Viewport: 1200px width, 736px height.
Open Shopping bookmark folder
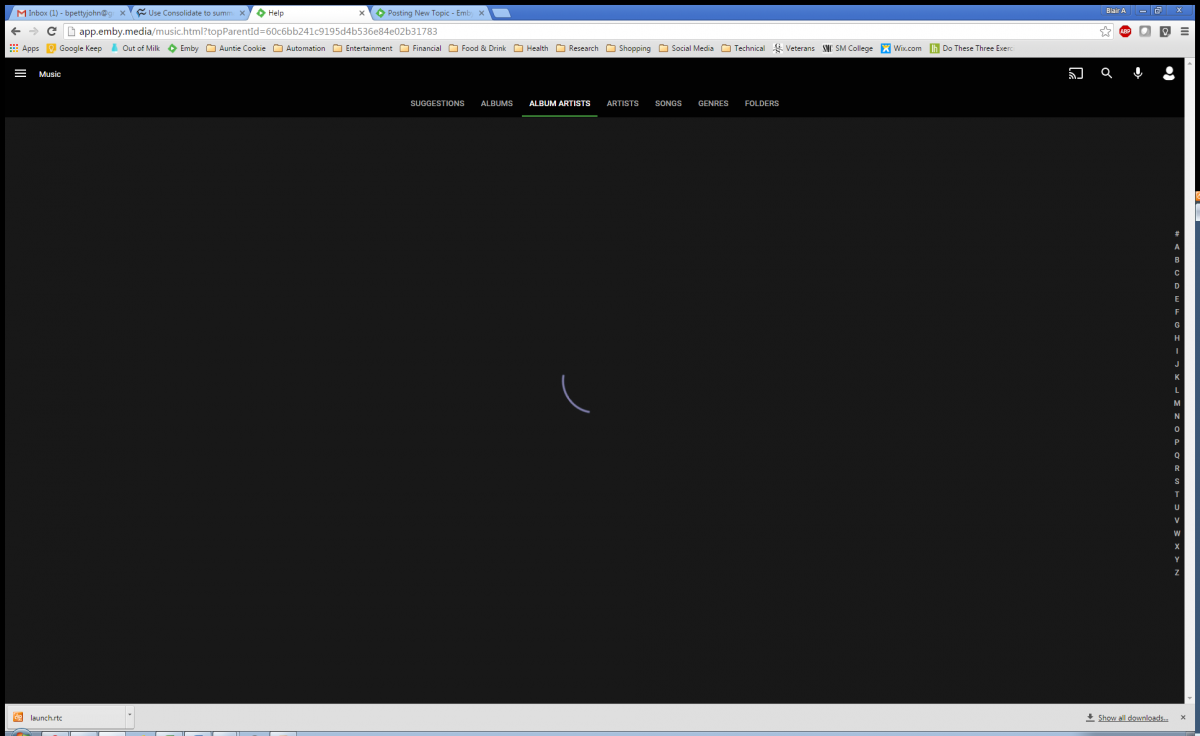coord(628,48)
